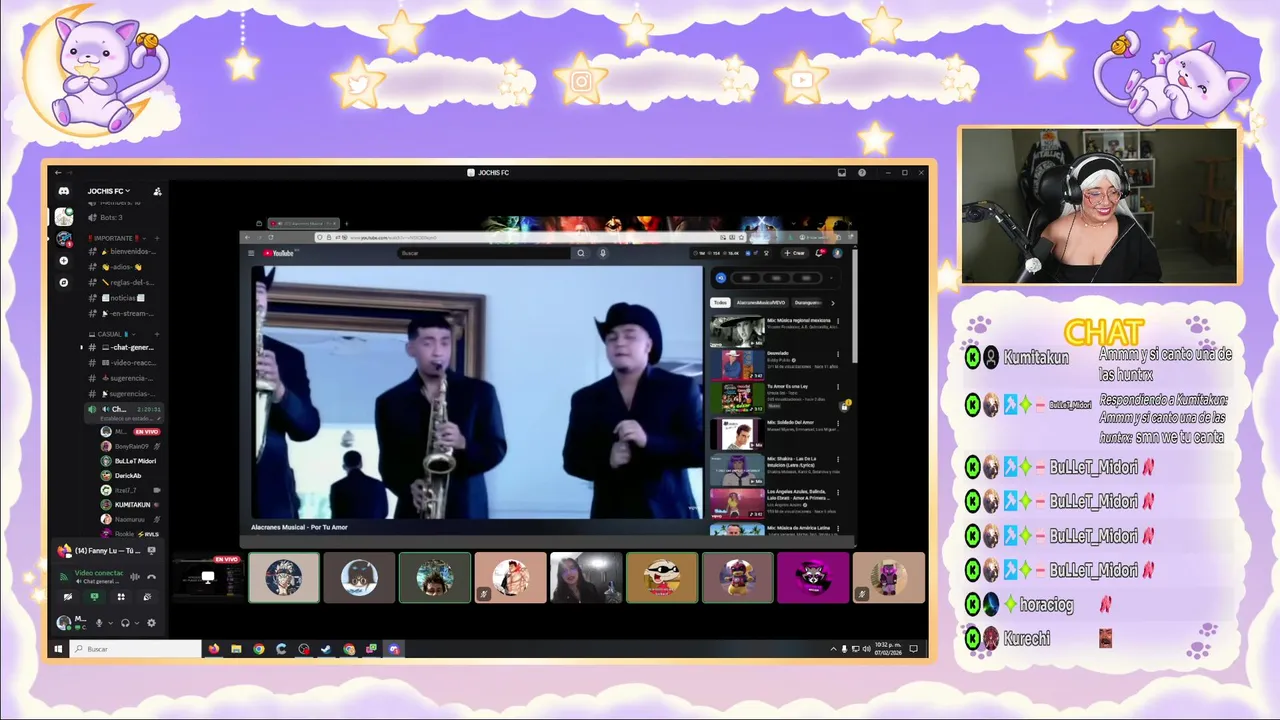The width and height of the screenshot is (1280, 720).
Task: Open Discord user settings gear
Action: 151,623
